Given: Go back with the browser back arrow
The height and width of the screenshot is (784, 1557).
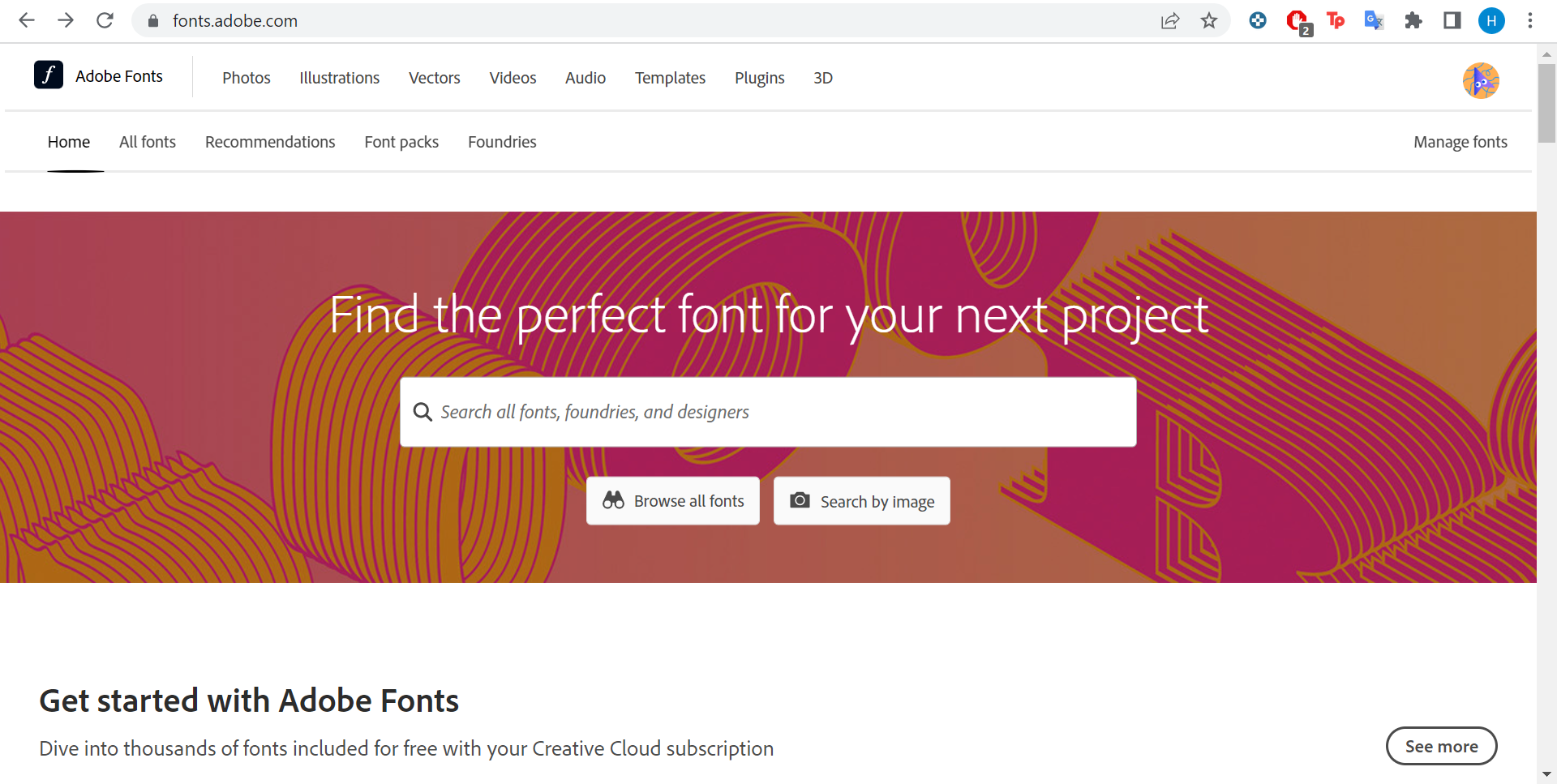Looking at the screenshot, I should (27, 20).
